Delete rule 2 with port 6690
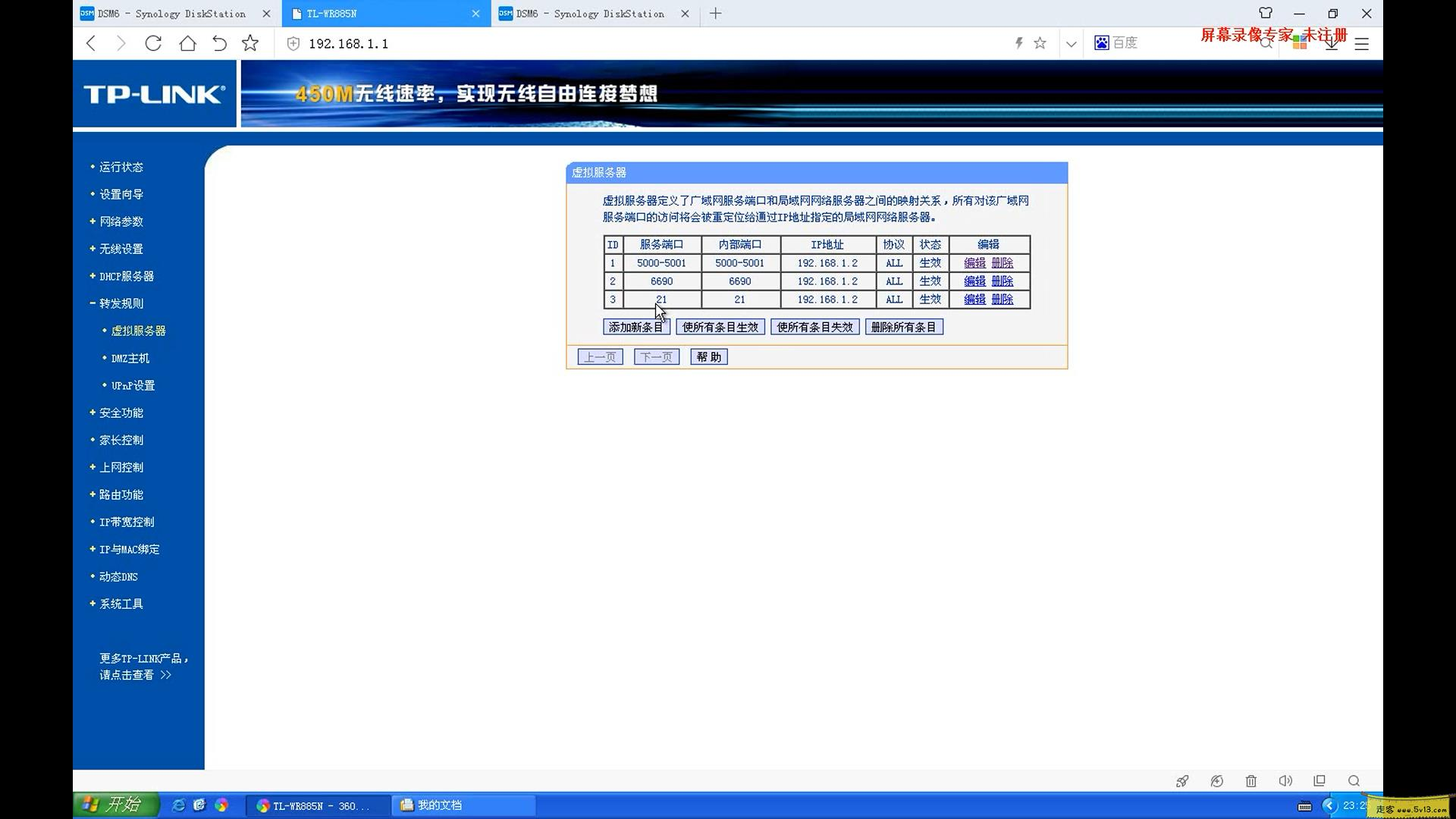Viewport: 1456px width, 819px height. [1002, 281]
